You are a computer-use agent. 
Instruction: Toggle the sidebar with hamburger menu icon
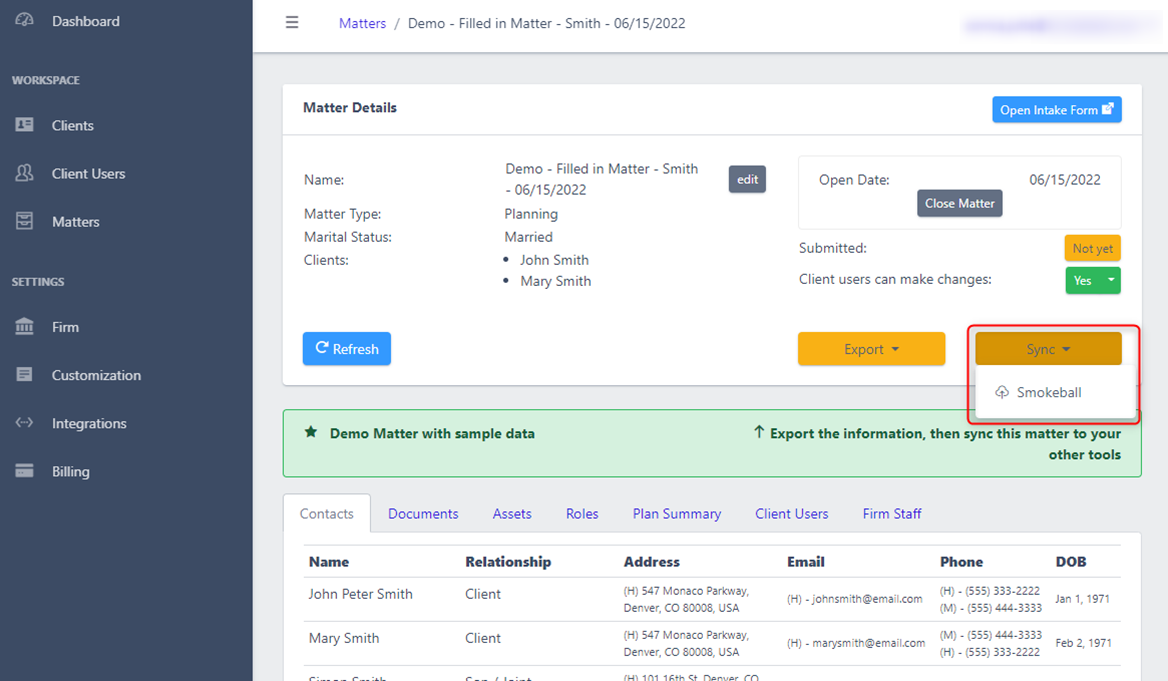point(292,22)
